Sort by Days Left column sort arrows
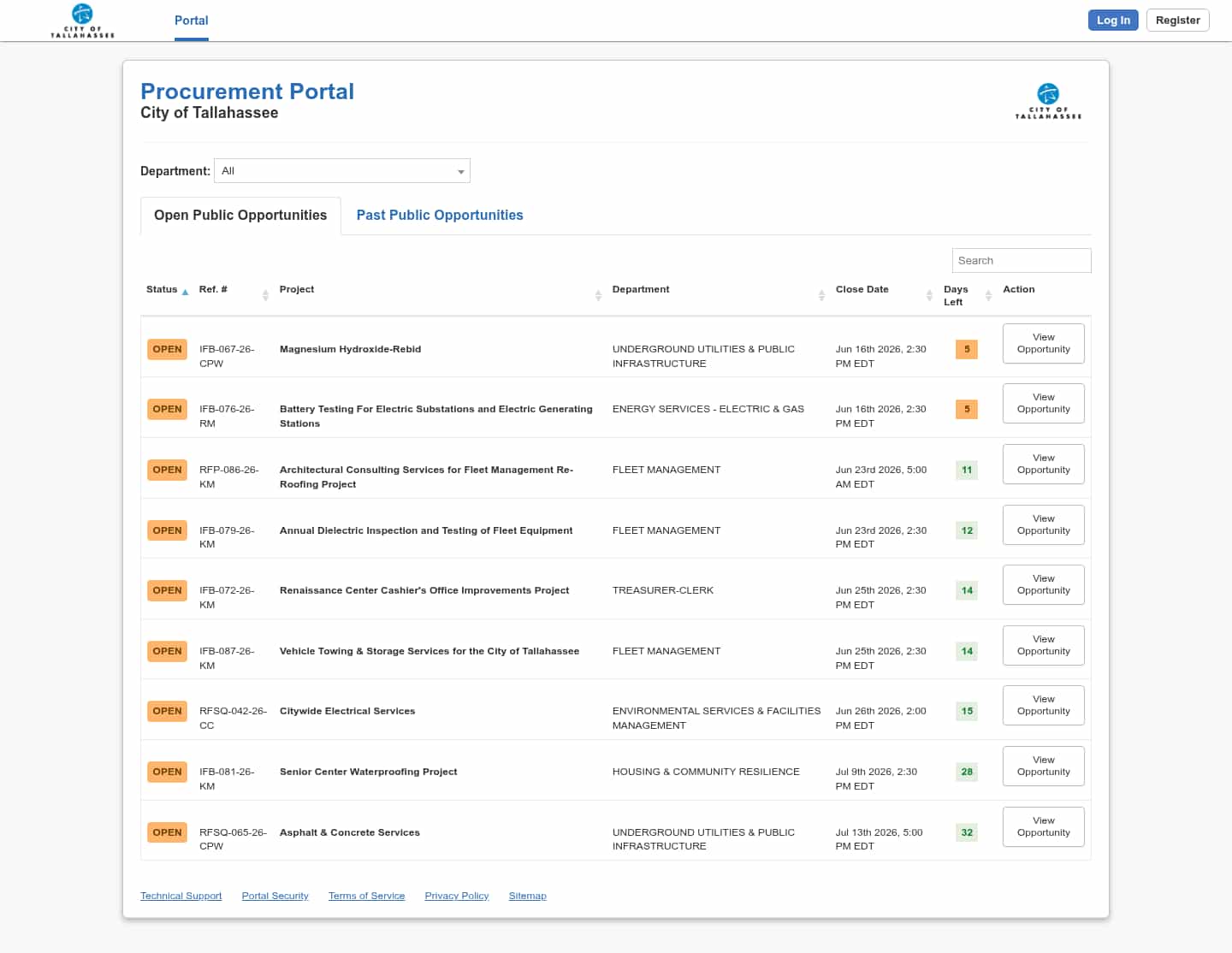The width and height of the screenshot is (1232, 953). coord(988,295)
